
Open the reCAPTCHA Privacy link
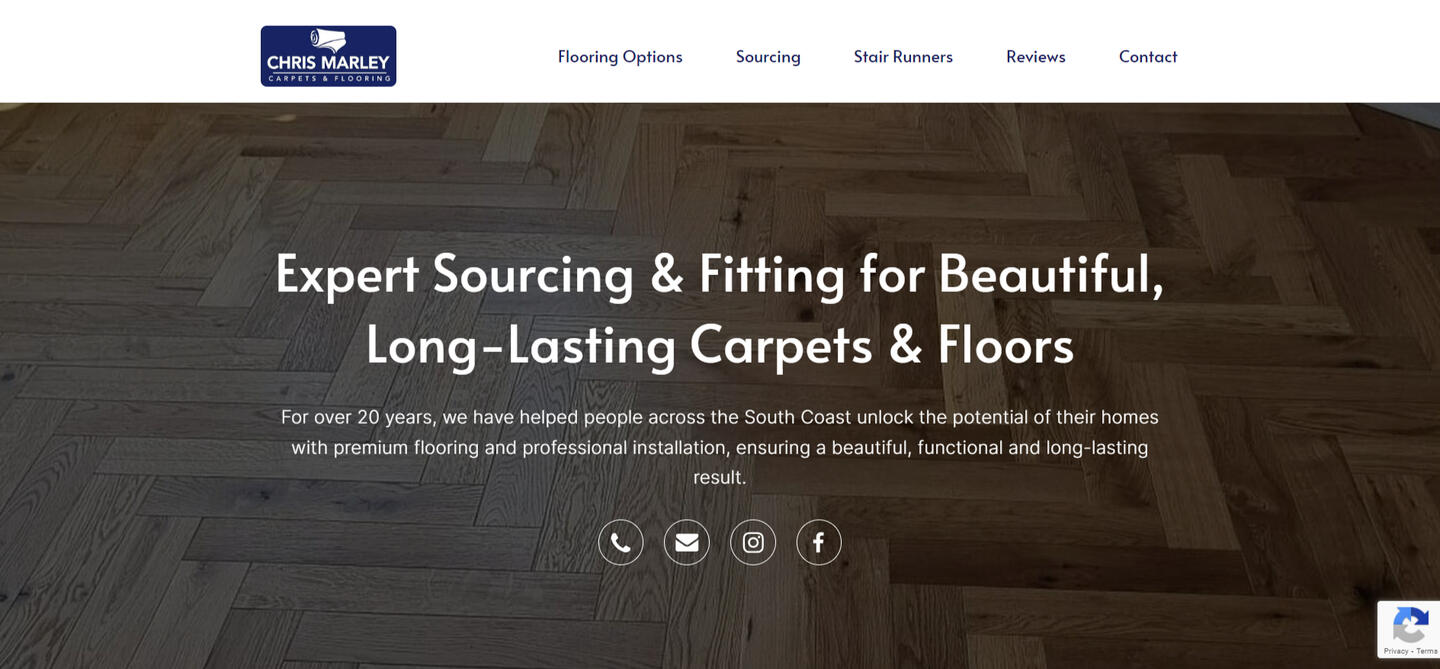tap(1396, 651)
